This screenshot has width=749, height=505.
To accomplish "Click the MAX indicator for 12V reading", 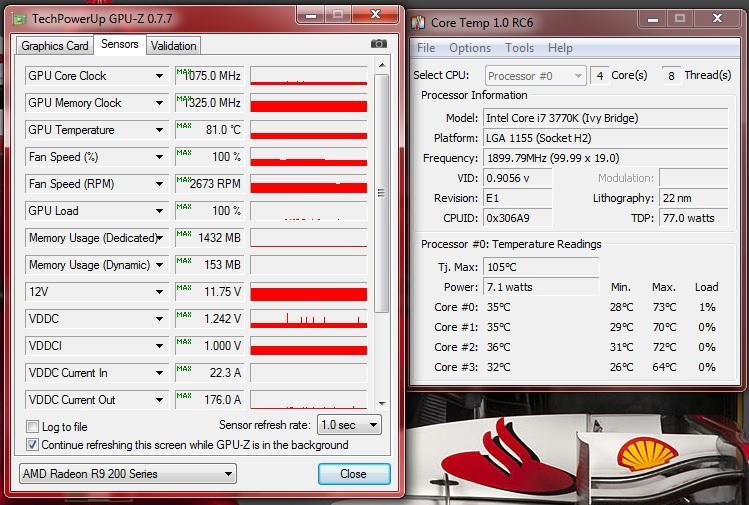I will pyautogui.click(x=183, y=288).
